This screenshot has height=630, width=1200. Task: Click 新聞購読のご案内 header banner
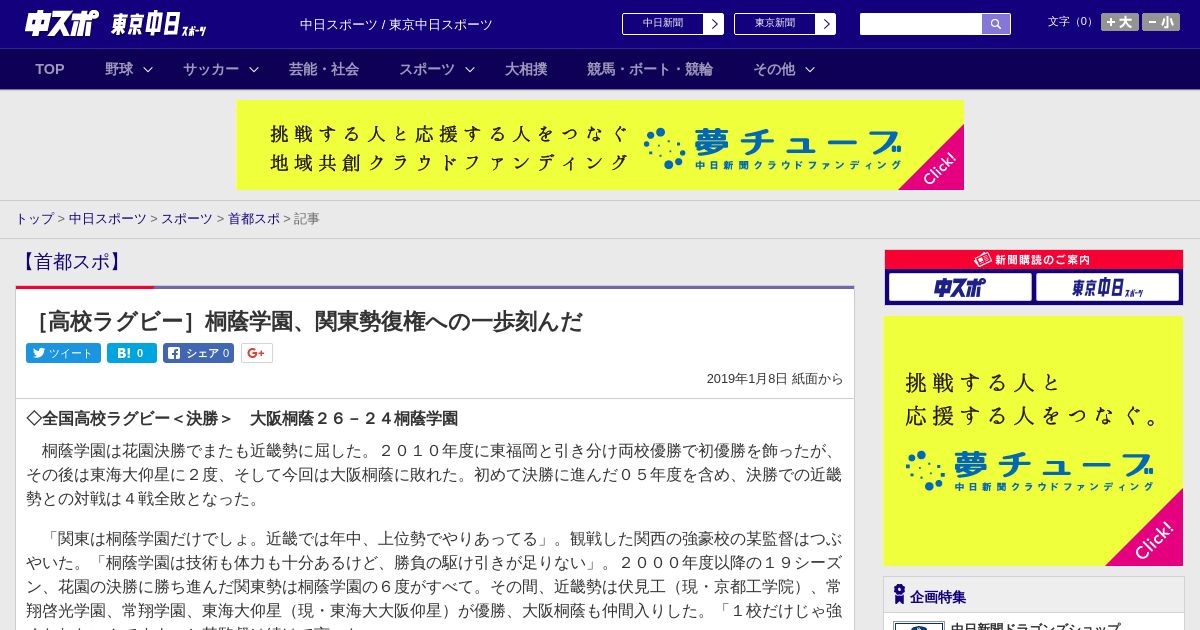coord(1033,260)
